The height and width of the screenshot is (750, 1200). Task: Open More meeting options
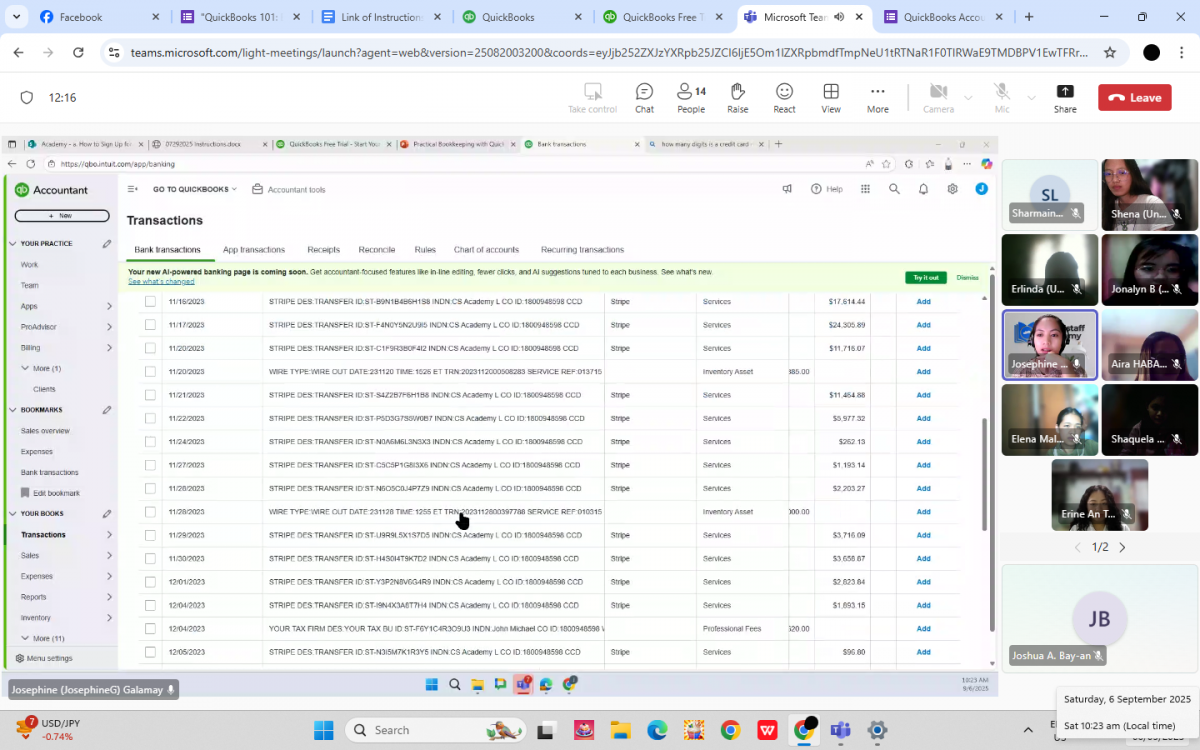[x=877, y=97]
